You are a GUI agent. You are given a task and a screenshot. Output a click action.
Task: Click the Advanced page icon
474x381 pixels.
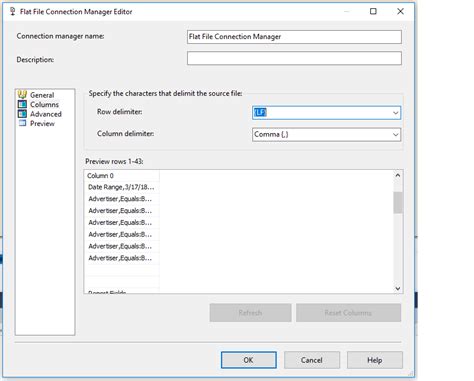pyautogui.click(x=22, y=114)
